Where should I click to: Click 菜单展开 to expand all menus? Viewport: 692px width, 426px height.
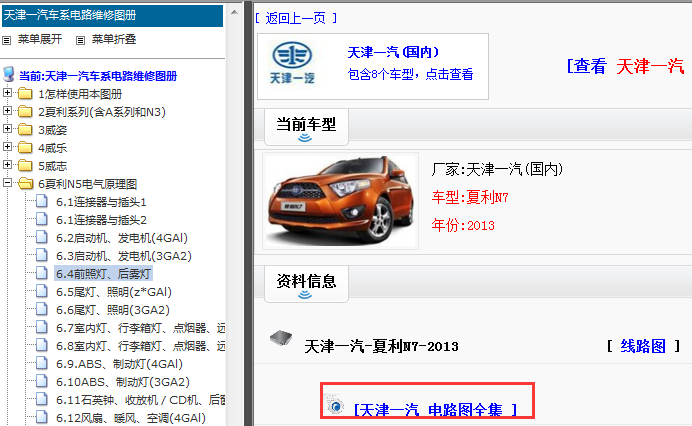pyautogui.click(x=40, y=39)
